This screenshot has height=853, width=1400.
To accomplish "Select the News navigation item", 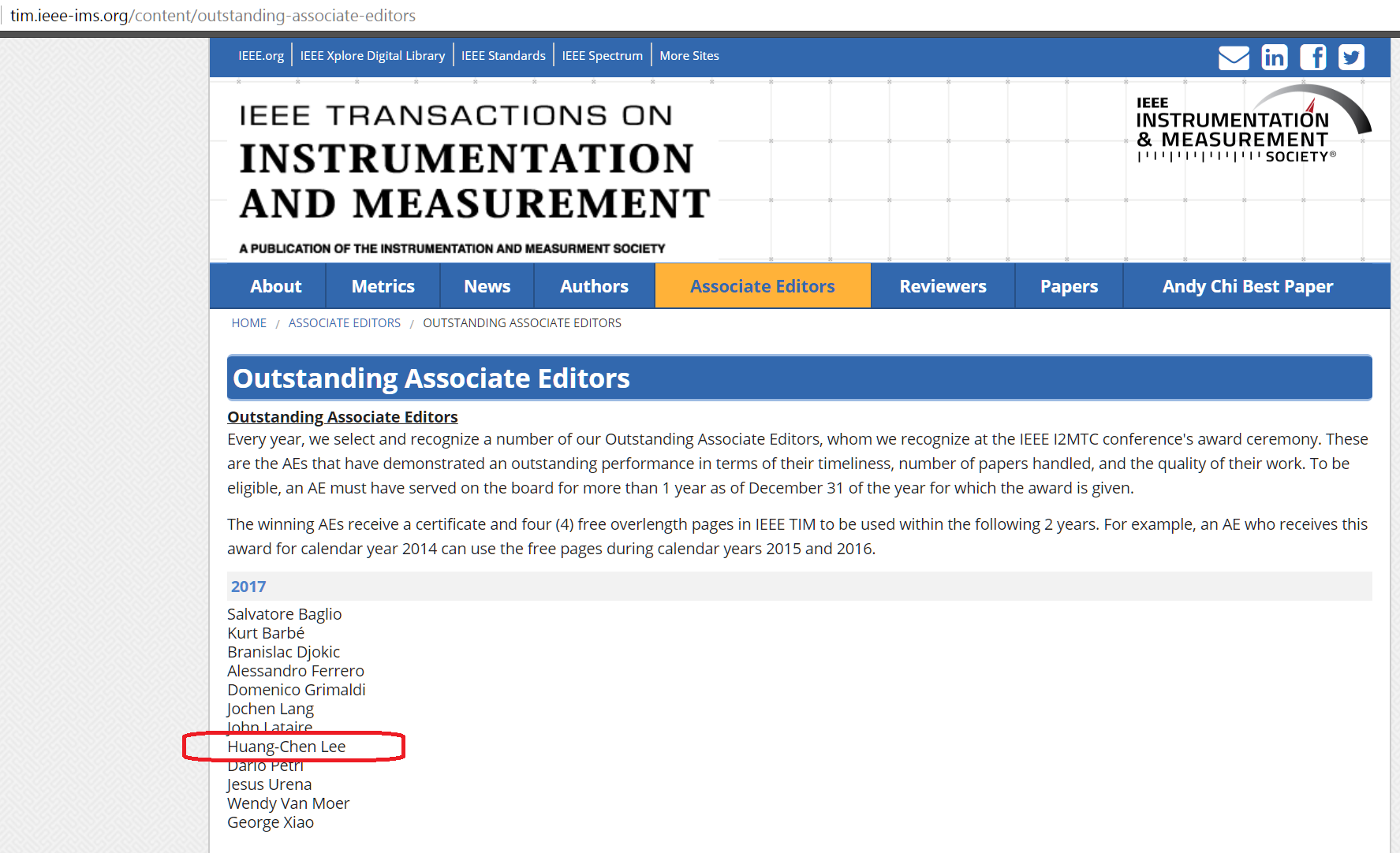I will point(487,286).
